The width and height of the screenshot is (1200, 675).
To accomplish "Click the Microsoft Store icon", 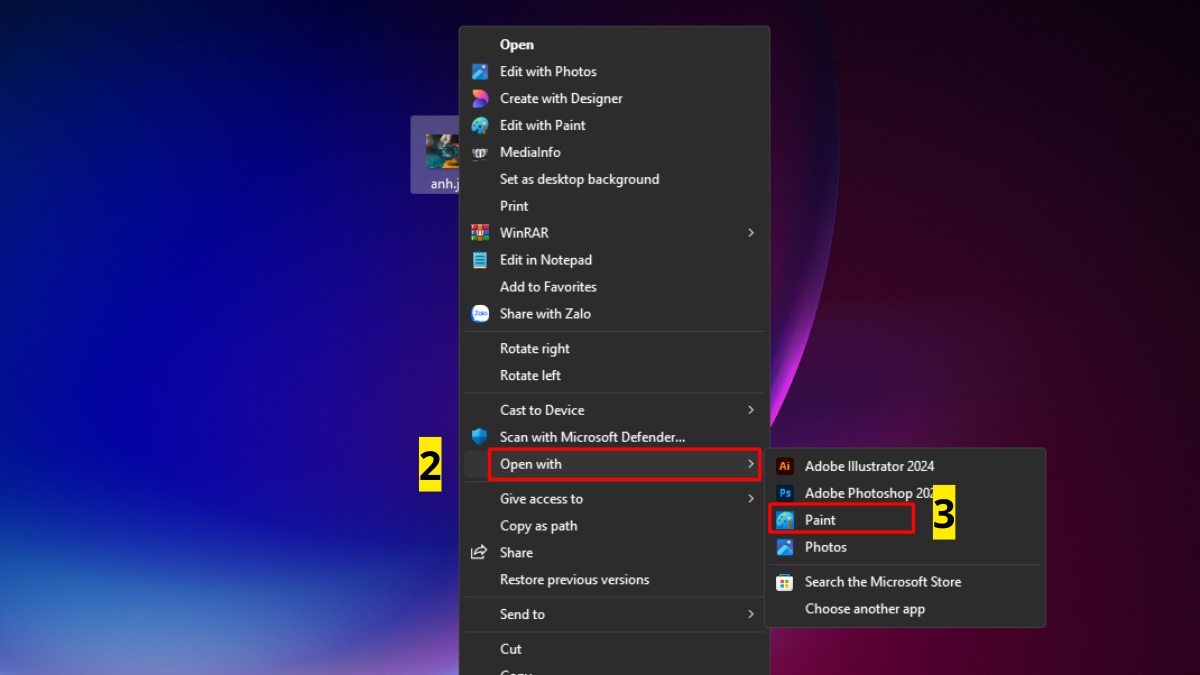I will [784, 581].
